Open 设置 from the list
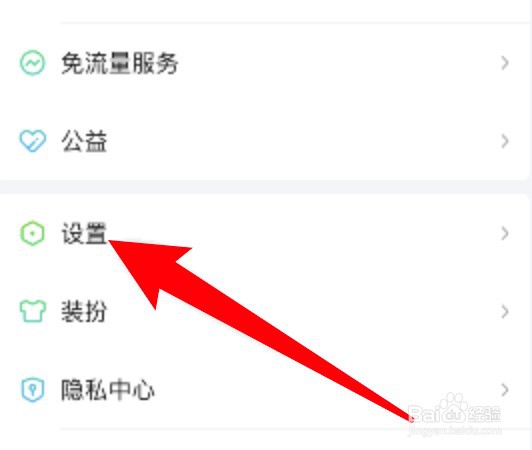Screen dimensions: 532x450 point(266,233)
